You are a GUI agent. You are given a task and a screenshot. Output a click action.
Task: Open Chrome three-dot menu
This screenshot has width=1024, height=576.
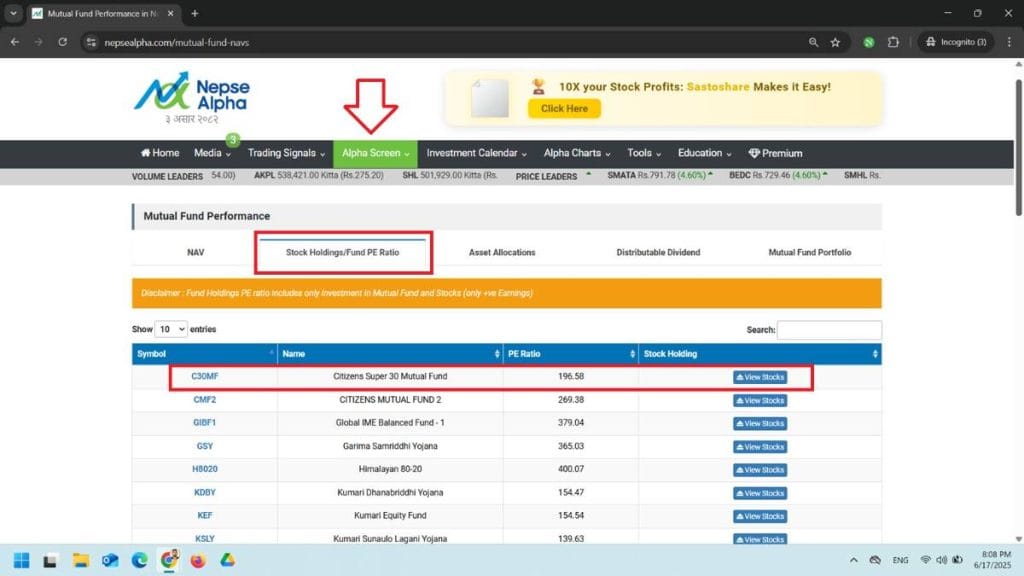pyautogui.click(x=1009, y=42)
